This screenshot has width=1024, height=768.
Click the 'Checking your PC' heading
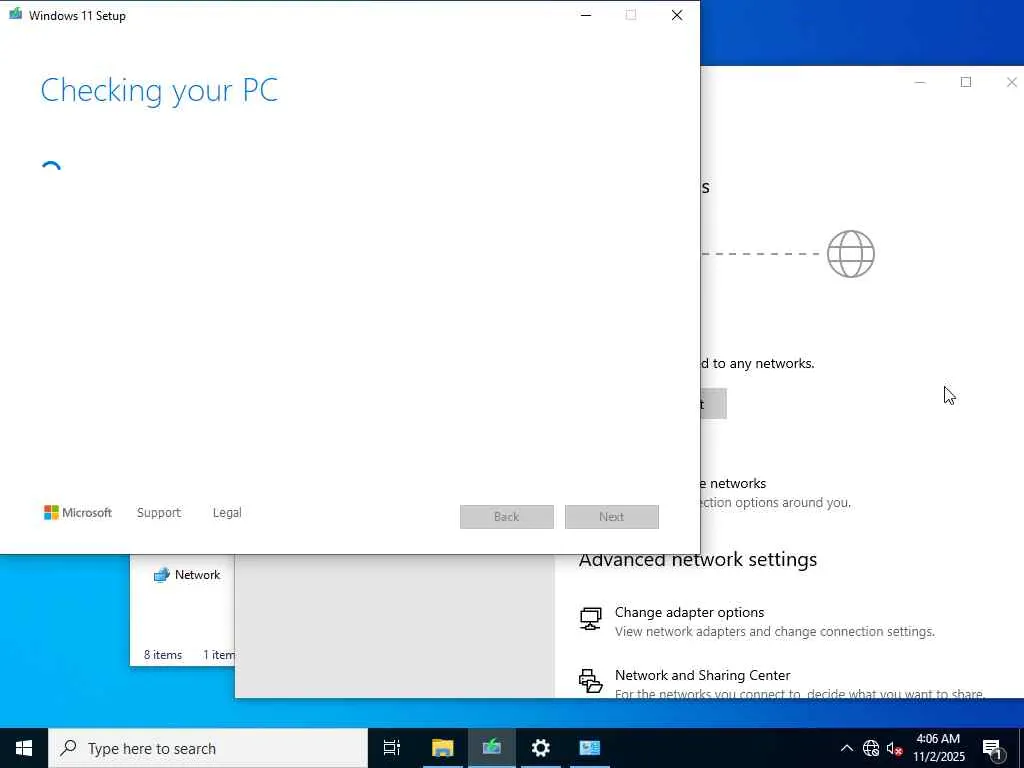(159, 90)
